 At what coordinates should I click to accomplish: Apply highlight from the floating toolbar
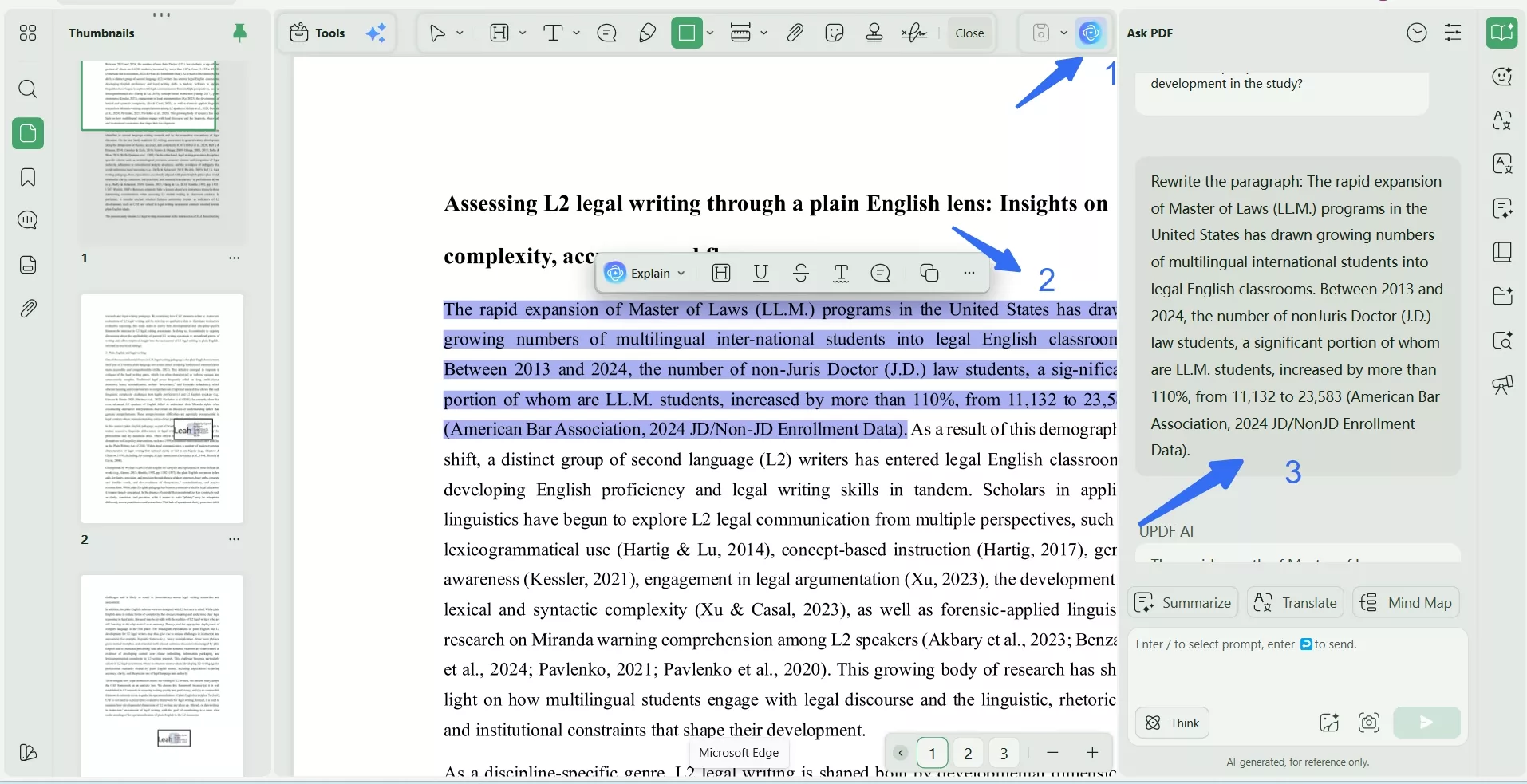(x=721, y=273)
